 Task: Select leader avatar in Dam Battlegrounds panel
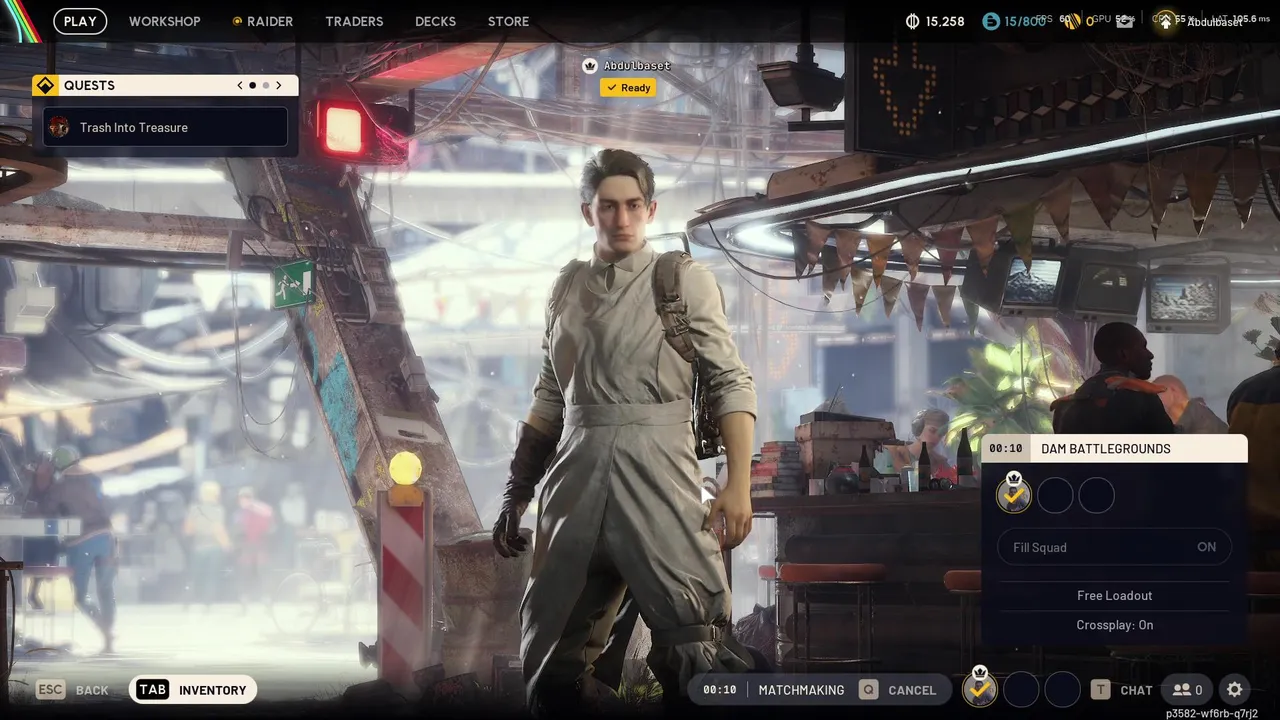point(1014,495)
